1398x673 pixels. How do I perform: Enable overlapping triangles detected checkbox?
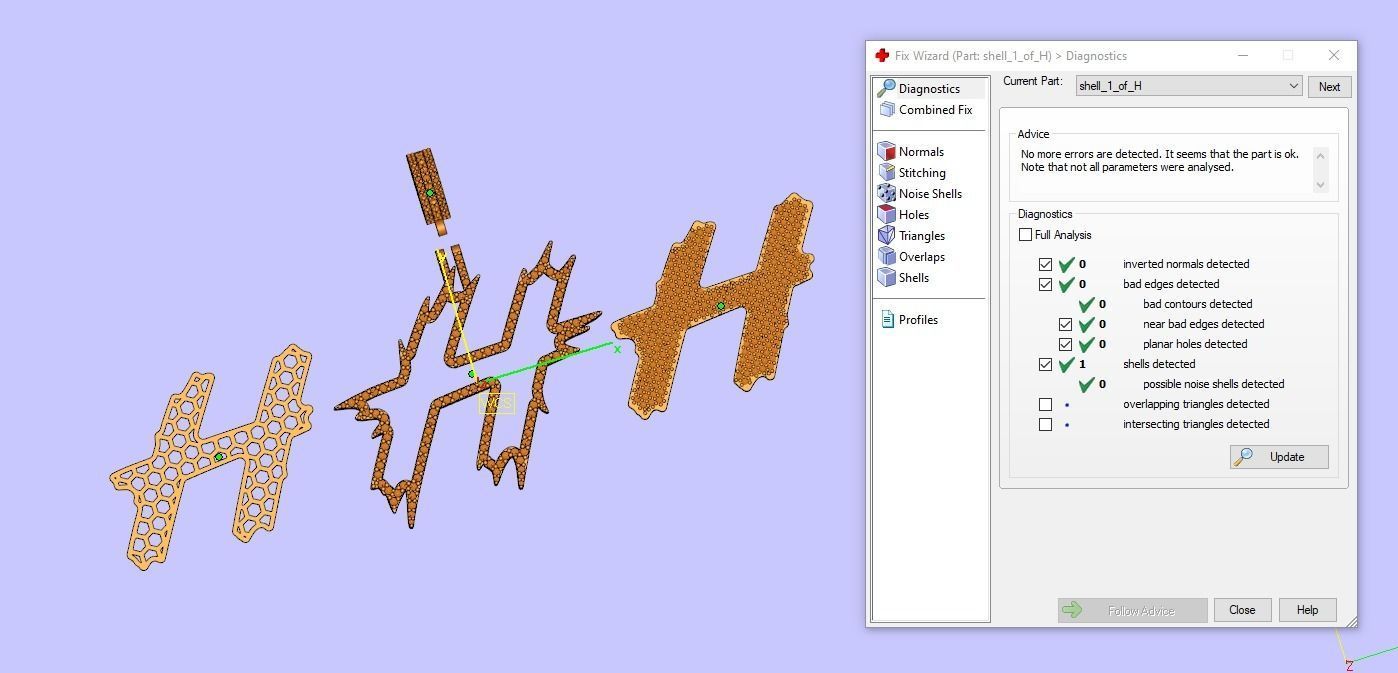pos(1045,404)
